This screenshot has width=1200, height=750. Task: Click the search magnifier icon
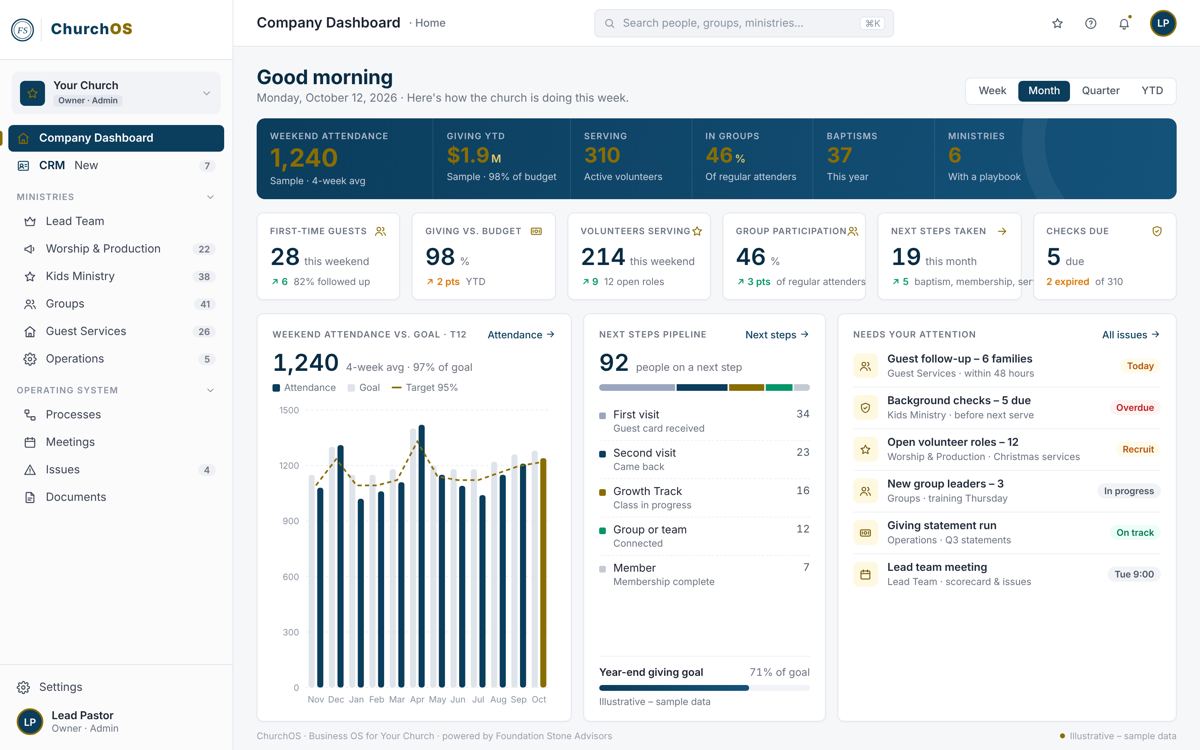coord(608,23)
